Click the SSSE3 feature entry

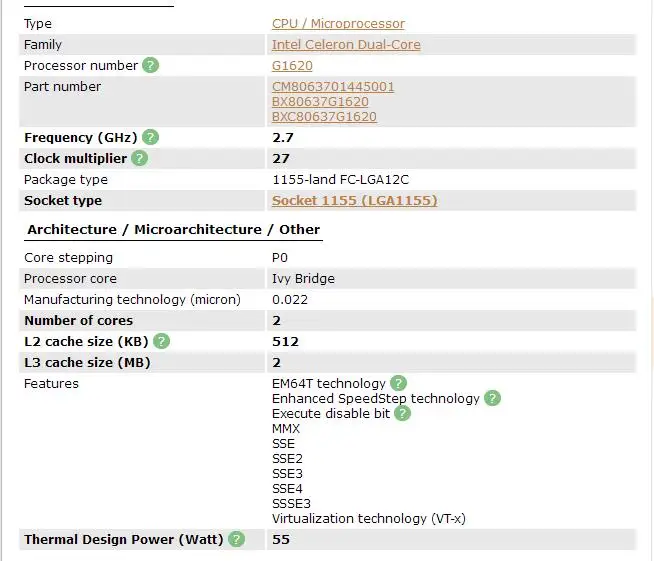point(291,503)
